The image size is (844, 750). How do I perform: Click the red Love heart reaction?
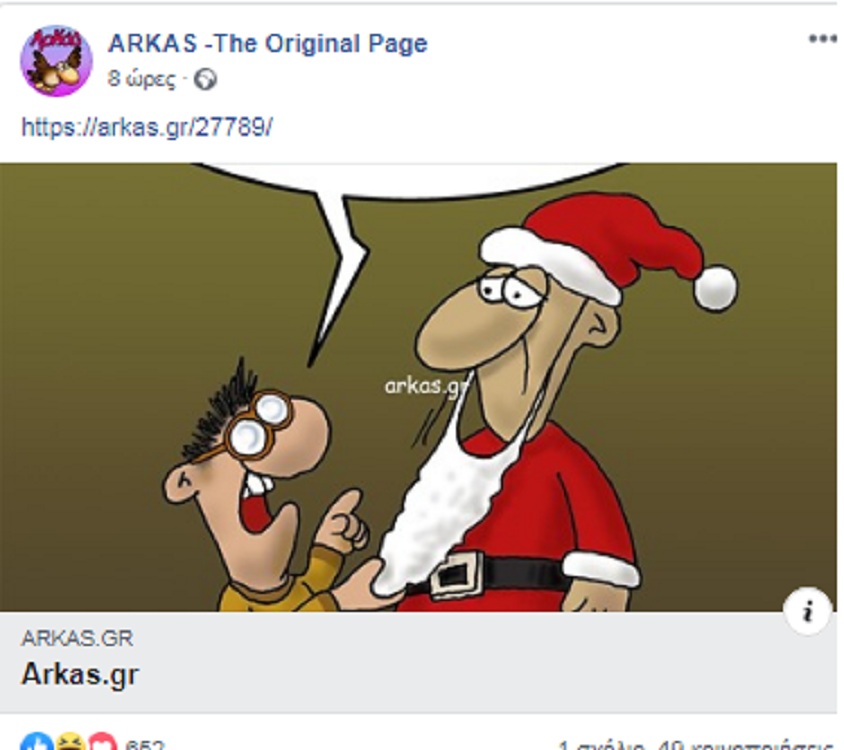click(x=102, y=743)
